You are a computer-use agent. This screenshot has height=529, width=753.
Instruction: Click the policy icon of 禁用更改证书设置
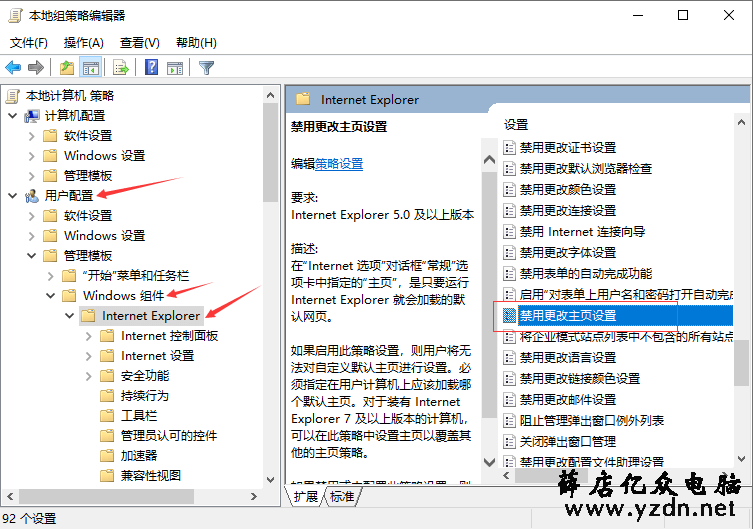click(x=509, y=147)
